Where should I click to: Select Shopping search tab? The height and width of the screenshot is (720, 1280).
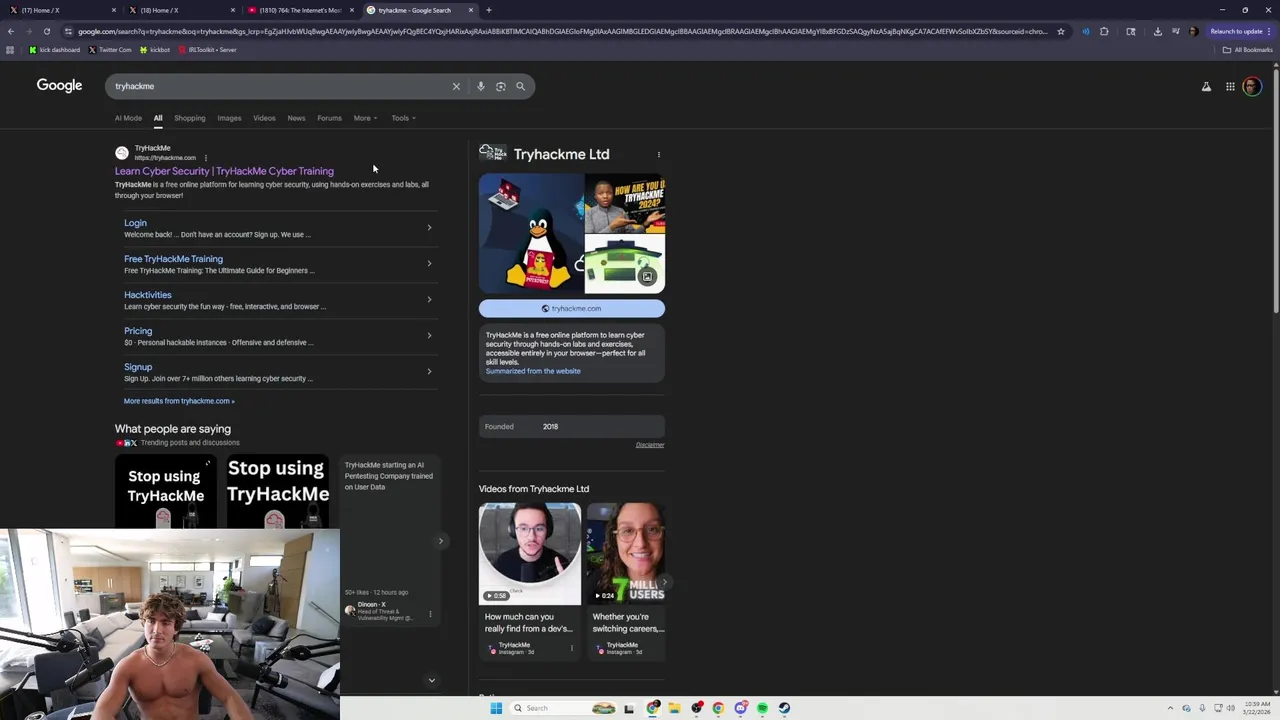189,118
